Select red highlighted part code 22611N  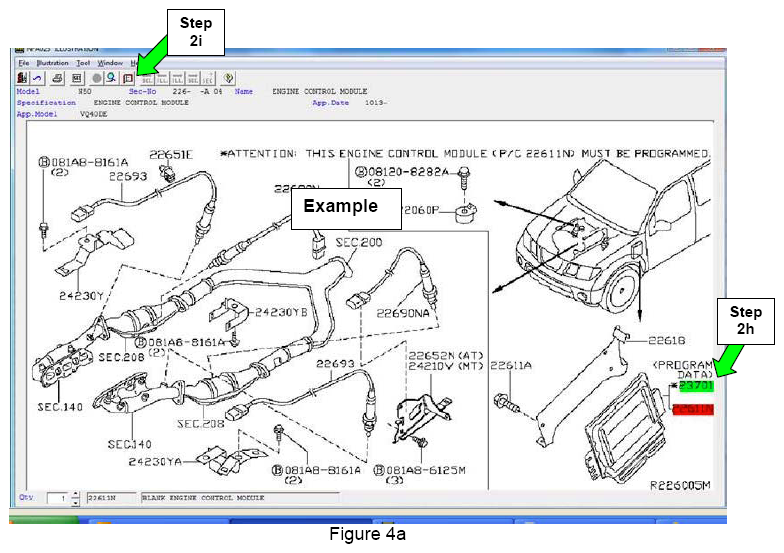691,408
